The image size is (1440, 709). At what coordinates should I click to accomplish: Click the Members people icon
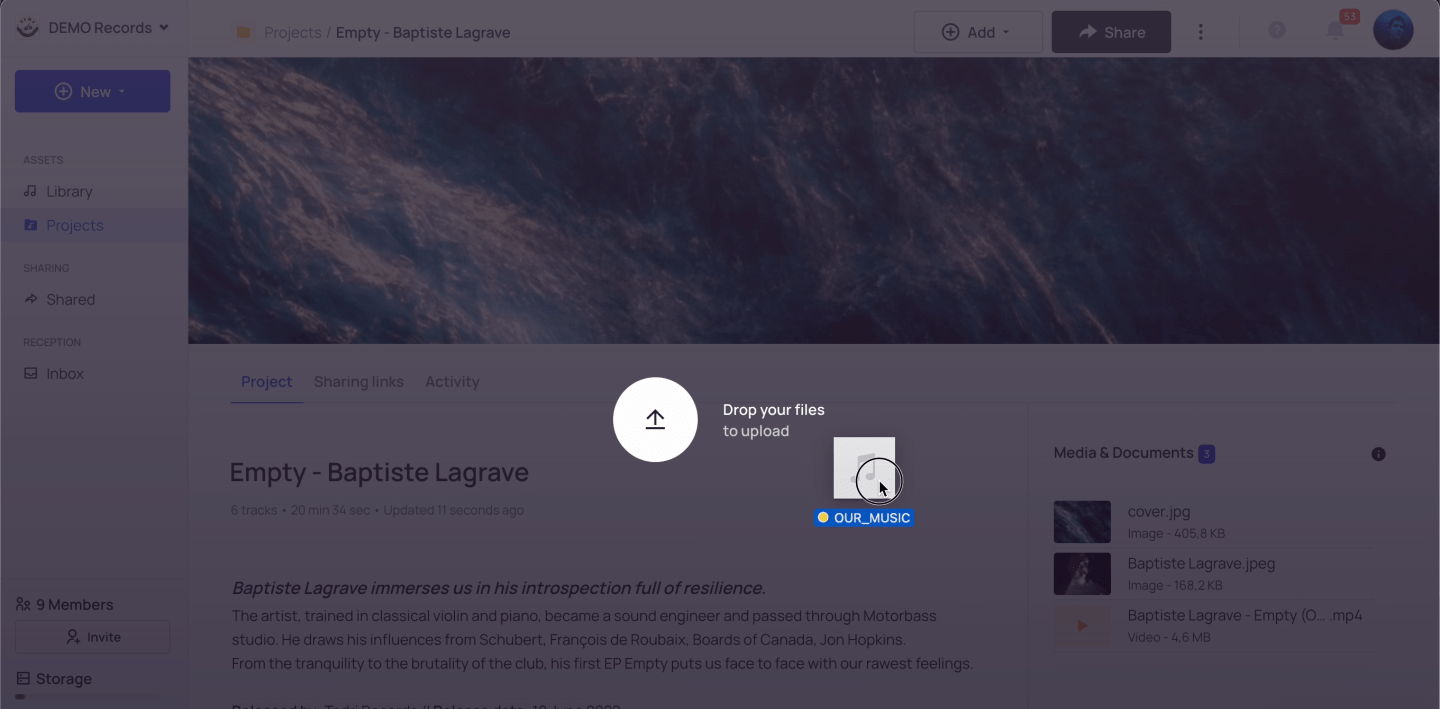(23, 604)
